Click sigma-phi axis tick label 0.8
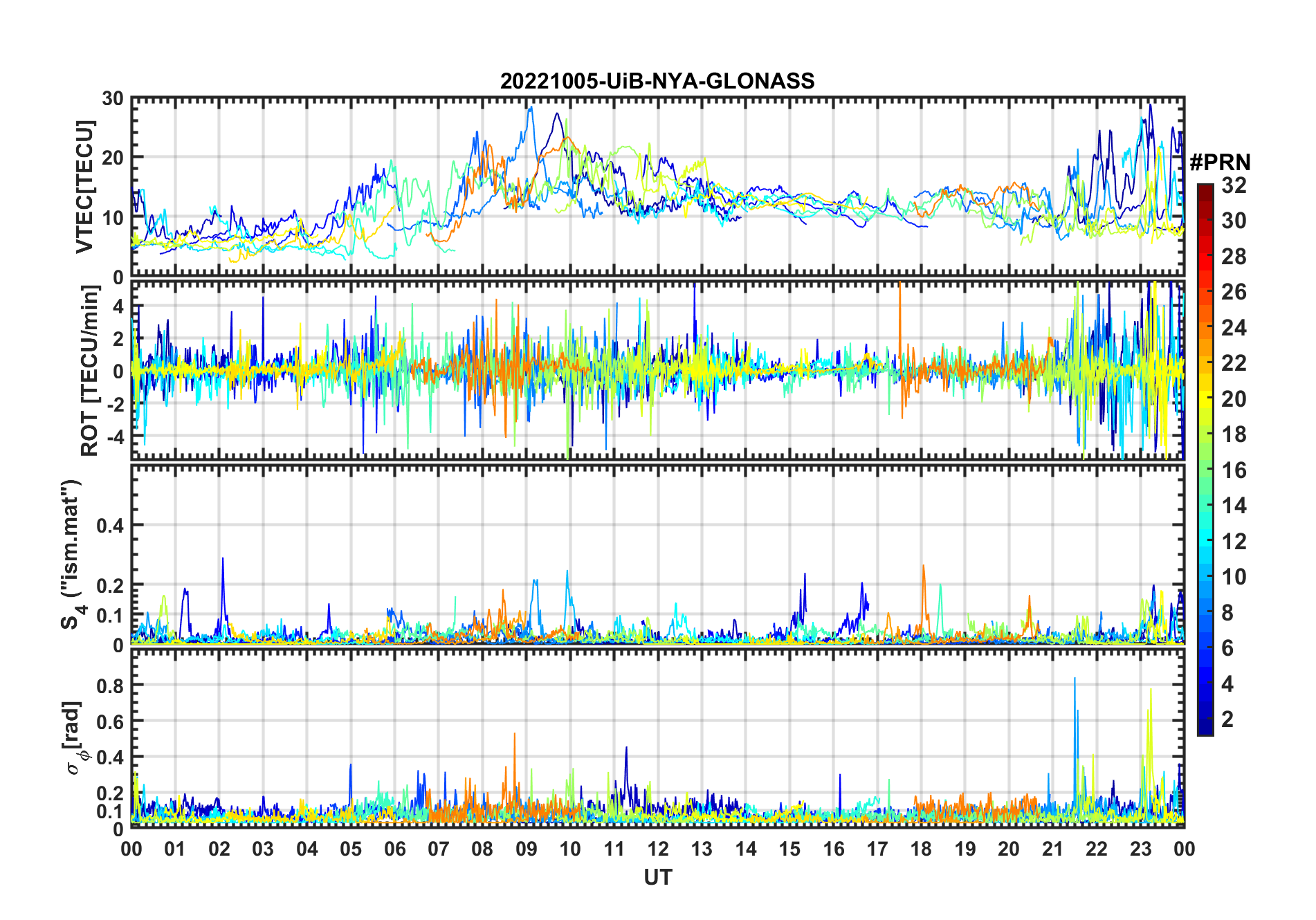The image size is (1316, 920). tap(111, 686)
